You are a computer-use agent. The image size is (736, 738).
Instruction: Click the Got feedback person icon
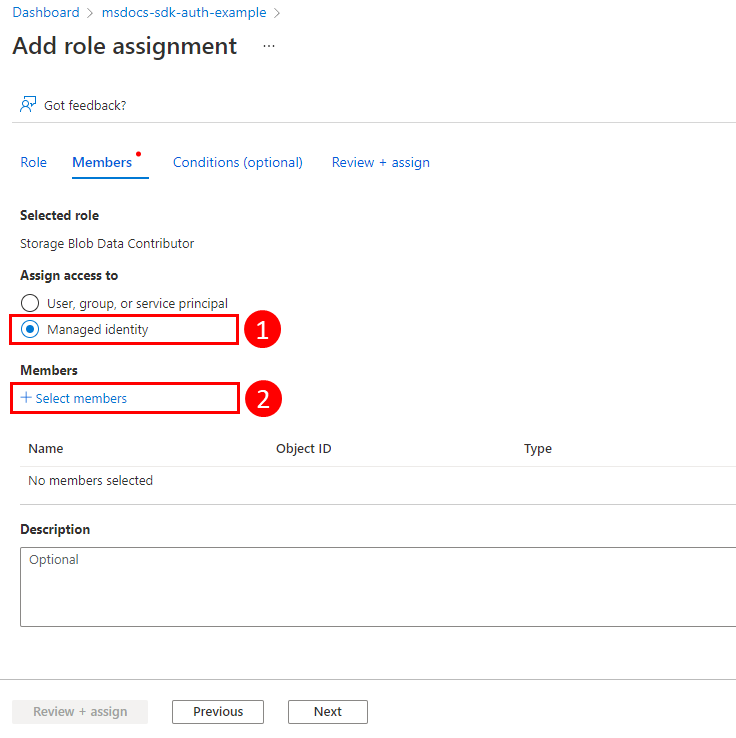(28, 104)
